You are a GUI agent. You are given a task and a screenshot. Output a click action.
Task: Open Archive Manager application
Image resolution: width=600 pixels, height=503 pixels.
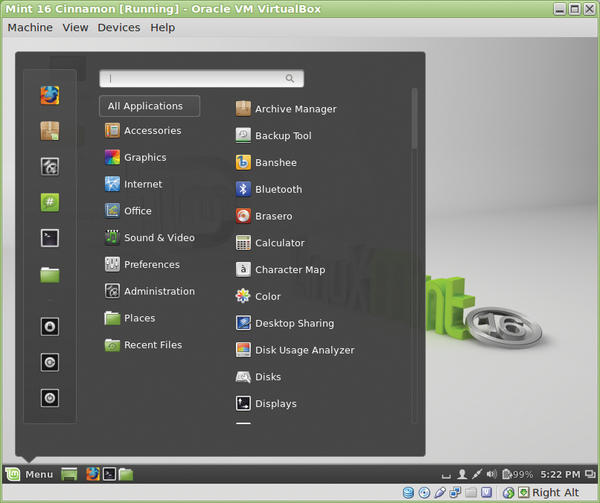286,109
